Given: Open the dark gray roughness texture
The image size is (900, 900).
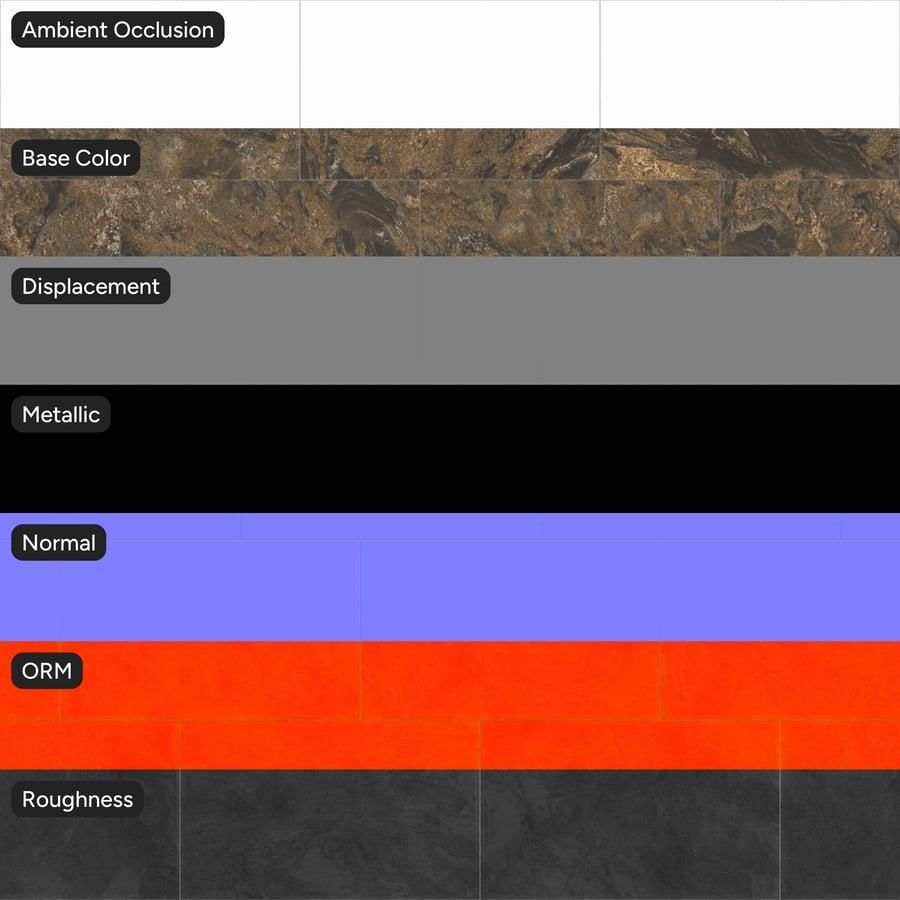Looking at the screenshot, I should tap(450, 835).
